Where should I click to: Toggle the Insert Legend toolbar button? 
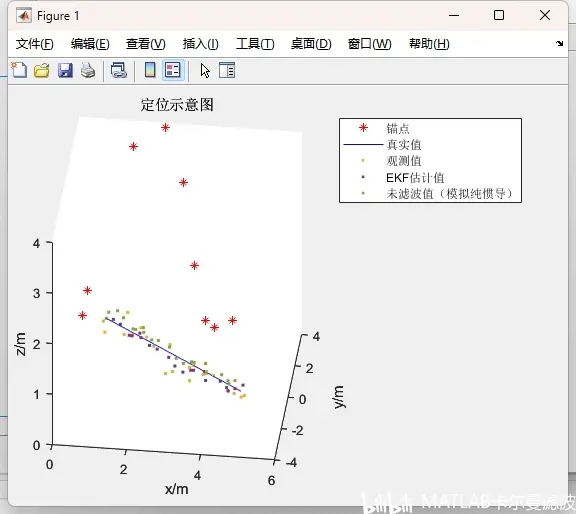(173, 70)
